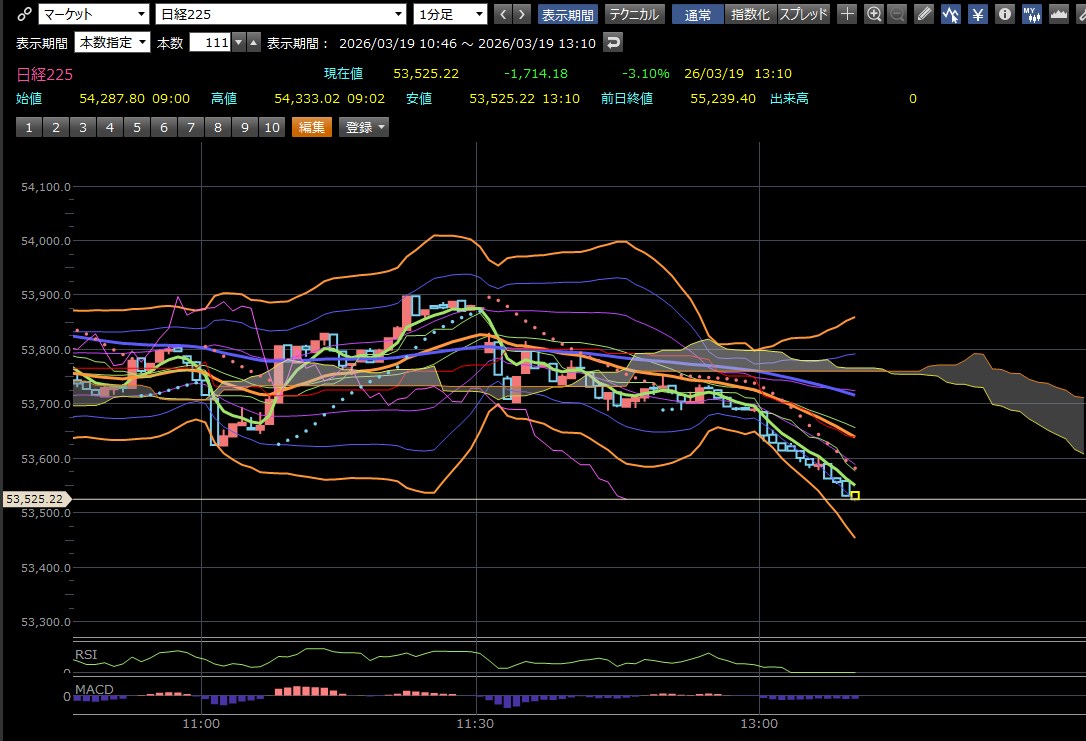Expand the 1分足 timeframe dropdown
Image resolution: width=1086 pixels, height=741 pixels.
(x=450, y=14)
